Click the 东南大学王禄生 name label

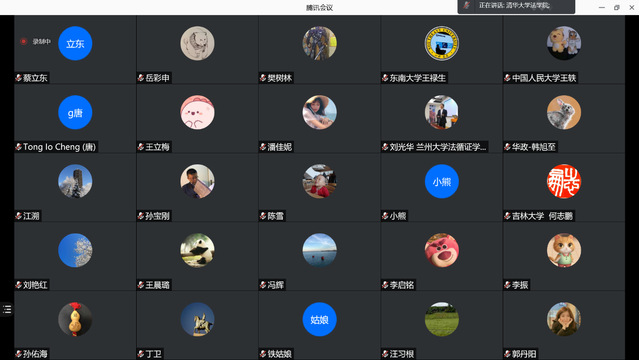(417, 78)
